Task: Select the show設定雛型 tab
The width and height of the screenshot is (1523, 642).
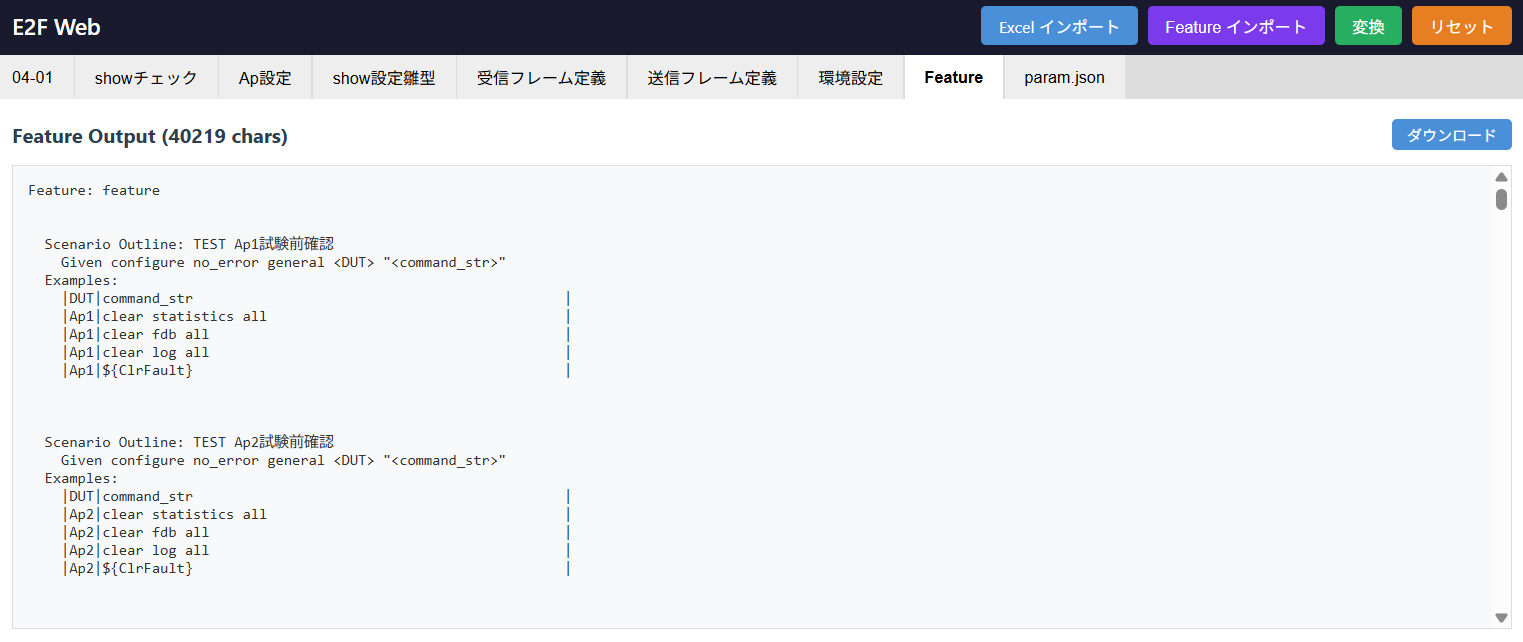Action: click(x=384, y=77)
